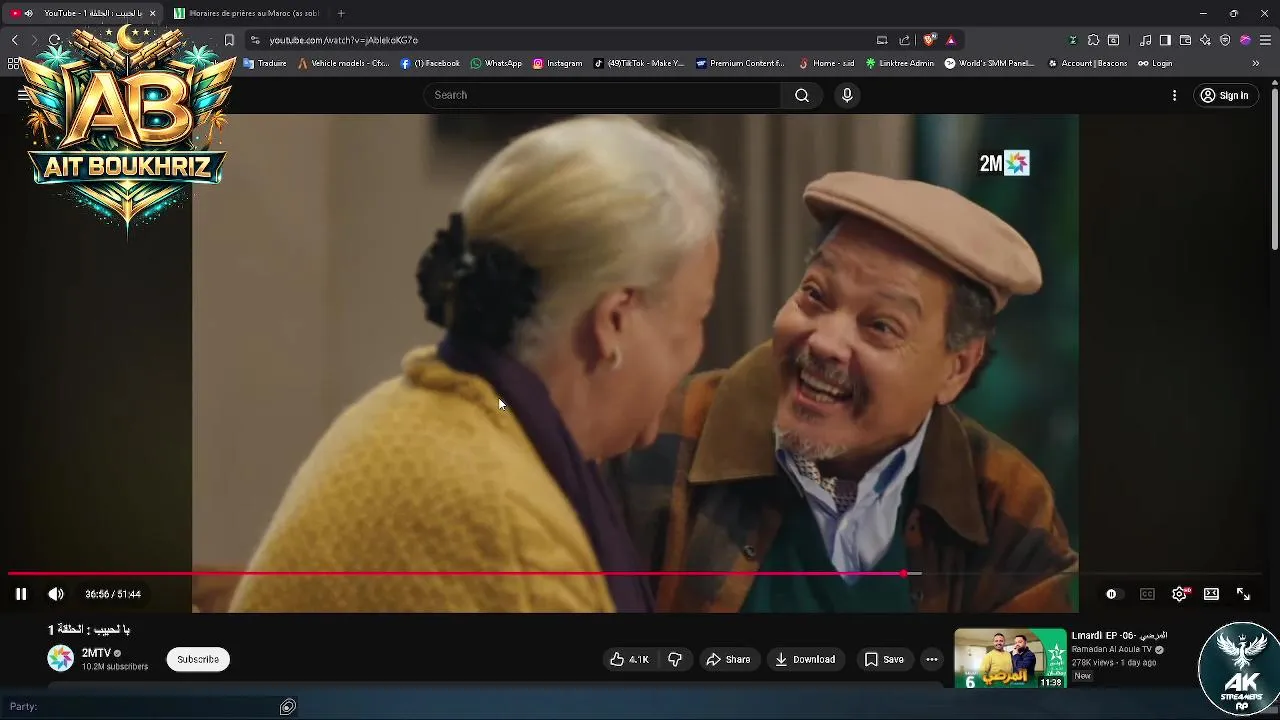Open TikTok bookmark
The image size is (1280, 720).
[639, 63]
